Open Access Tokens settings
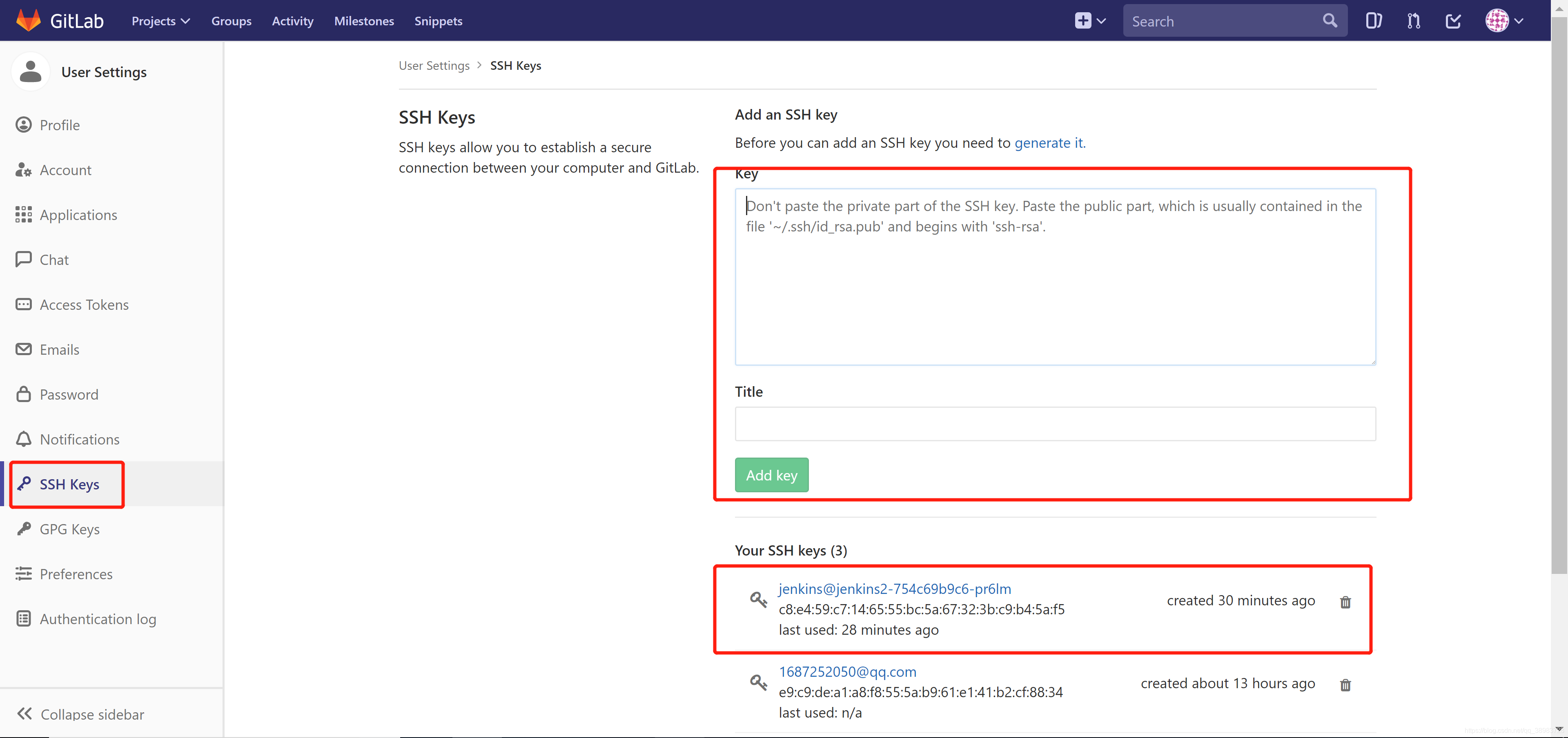1568x738 pixels. (84, 304)
